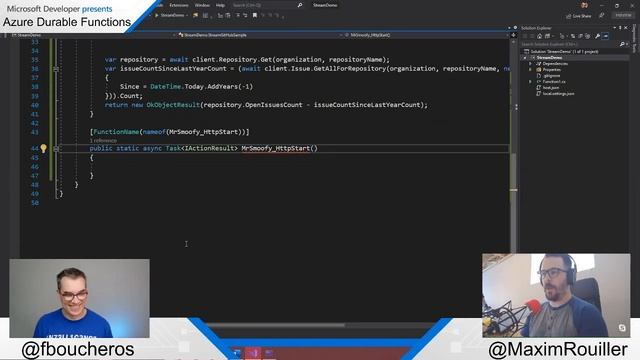Click the lightbulb quick actions icon on line 44
Screen dimensions: 640x360
[x=43, y=149]
